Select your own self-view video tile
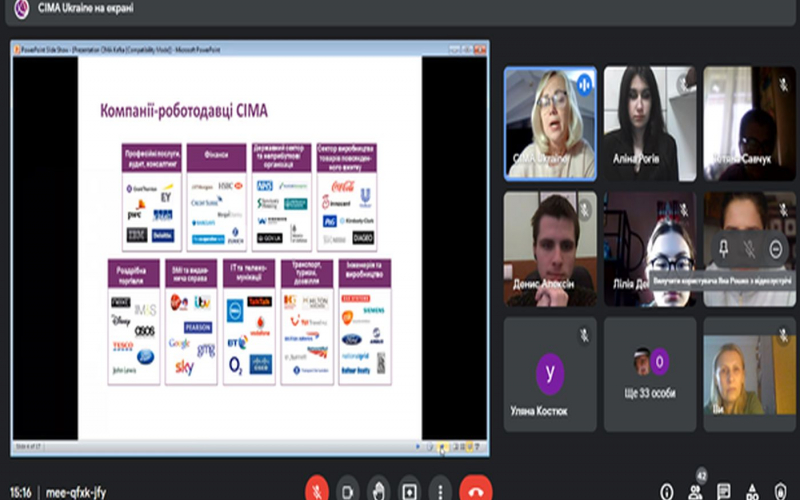Screen dimensions: 800x500 749,374
